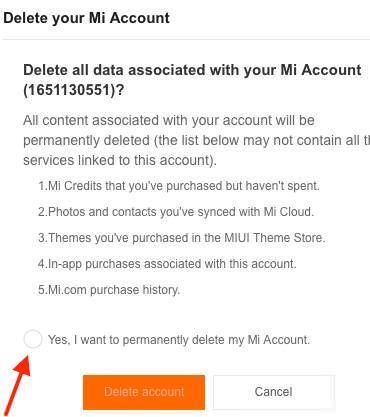Image resolution: width=370 pixels, height=417 pixels.
Task: Click the Mi Account ID number 1651130551
Action: [x=69, y=90]
